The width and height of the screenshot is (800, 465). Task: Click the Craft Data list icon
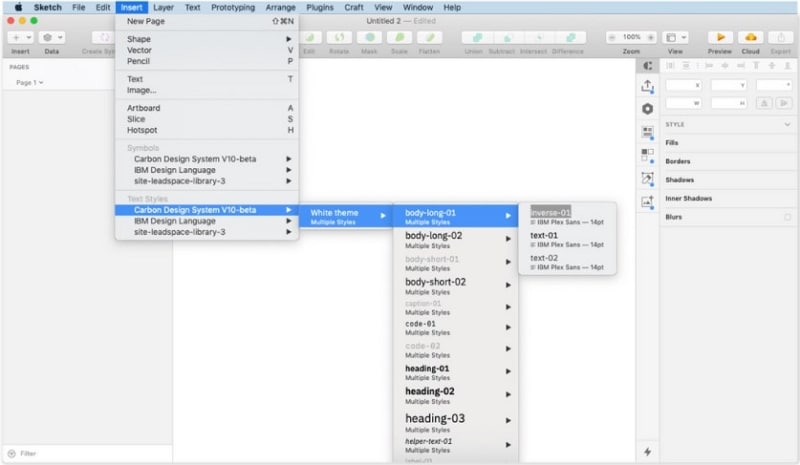(647, 132)
